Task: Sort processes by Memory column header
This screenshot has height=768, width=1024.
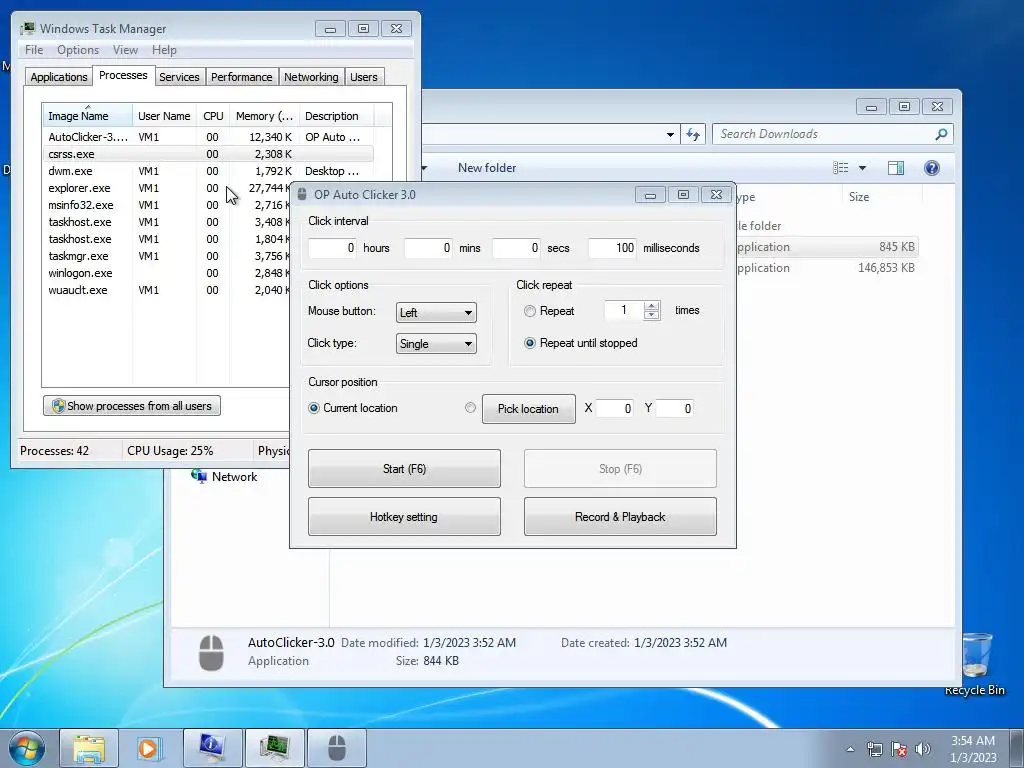Action: 264,116
